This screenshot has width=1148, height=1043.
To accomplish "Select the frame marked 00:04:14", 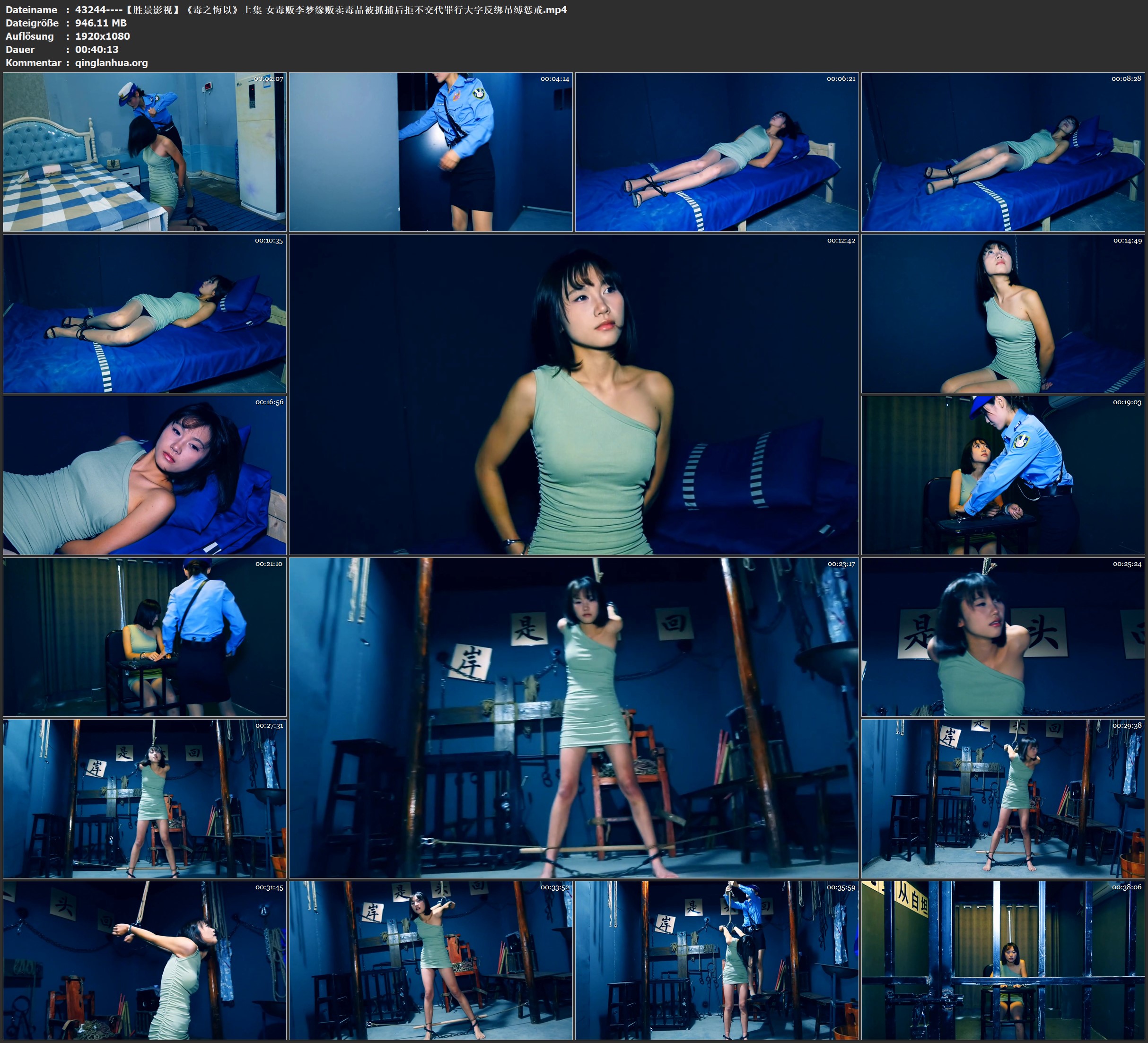I will click(430, 152).
